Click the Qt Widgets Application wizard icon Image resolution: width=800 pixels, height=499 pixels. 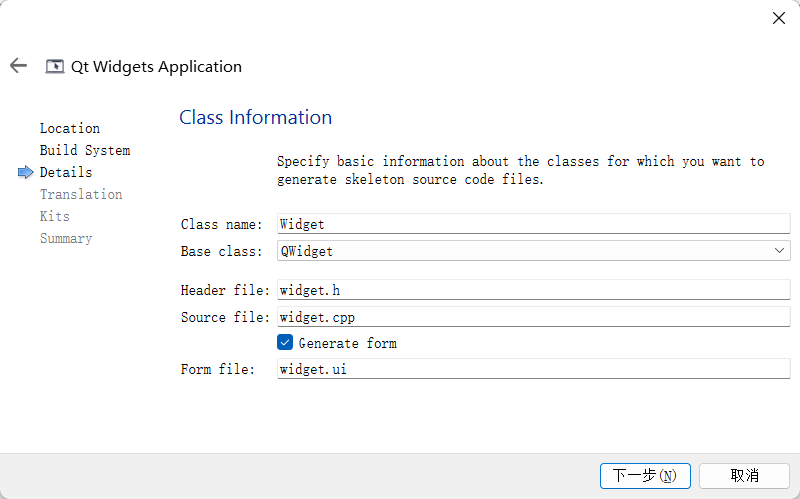pyautogui.click(x=55, y=66)
